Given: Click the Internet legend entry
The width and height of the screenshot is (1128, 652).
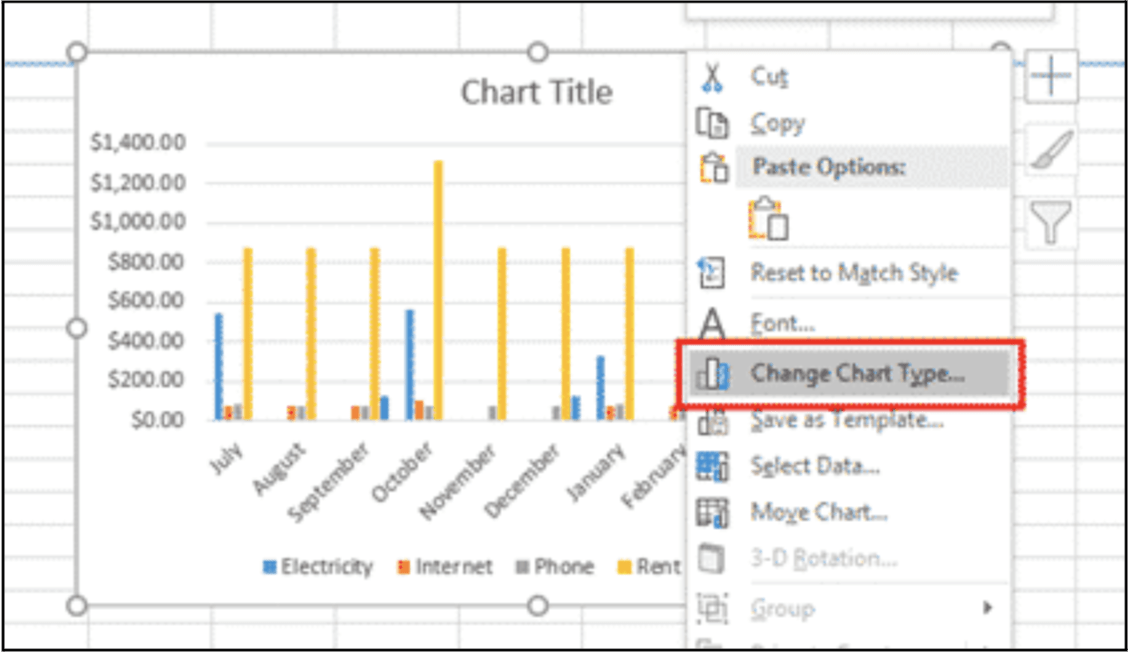Looking at the screenshot, I should [x=445, y=567].
